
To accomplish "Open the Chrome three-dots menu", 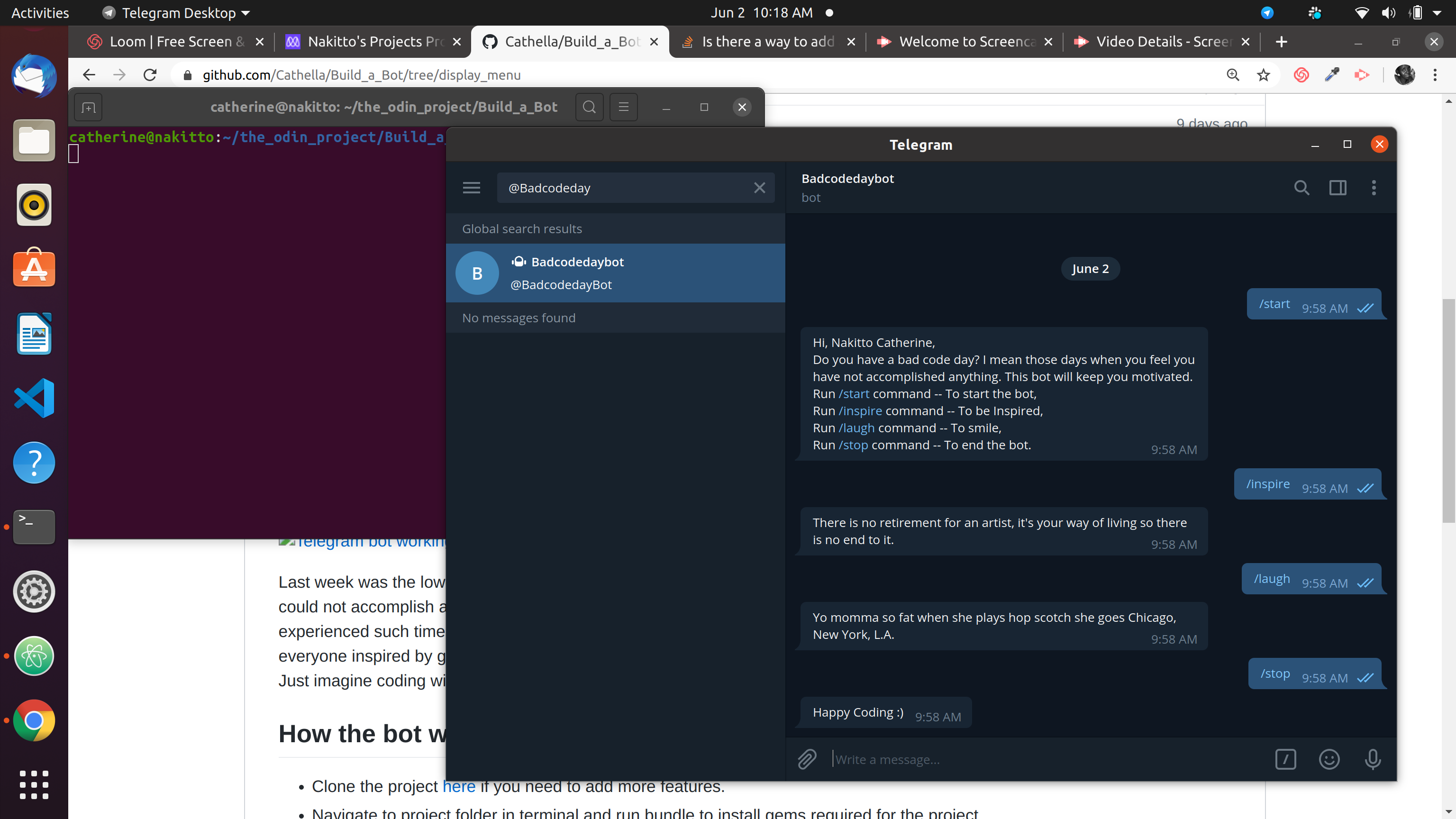I will [x=1435, y=74].
